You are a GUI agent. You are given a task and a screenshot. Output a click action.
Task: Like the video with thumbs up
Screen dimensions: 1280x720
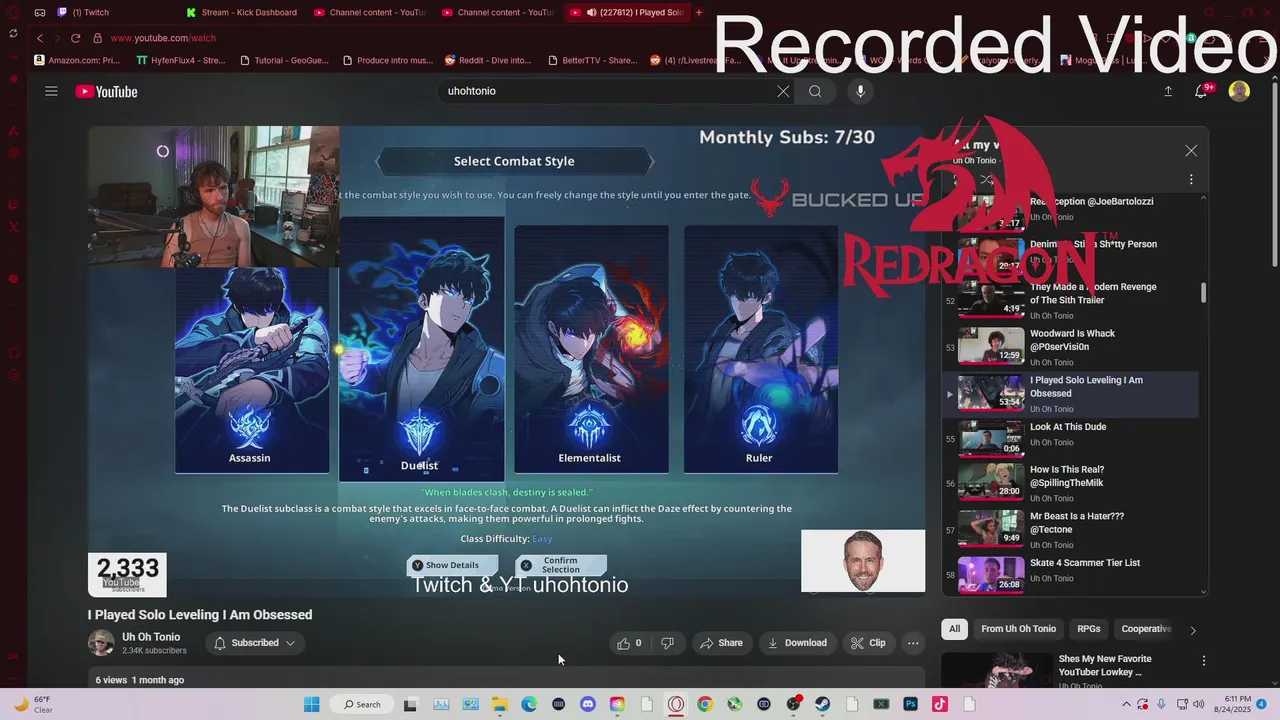[629, 643]
